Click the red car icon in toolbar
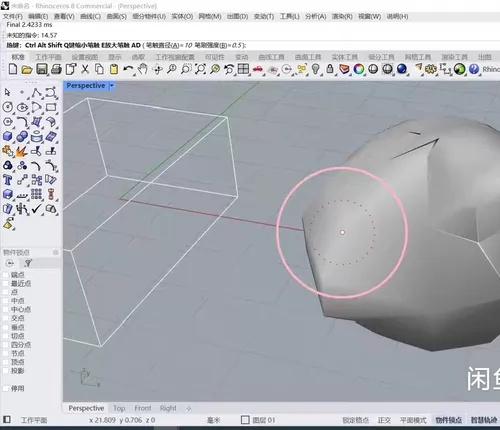The image size is (500, 430). 258,69
